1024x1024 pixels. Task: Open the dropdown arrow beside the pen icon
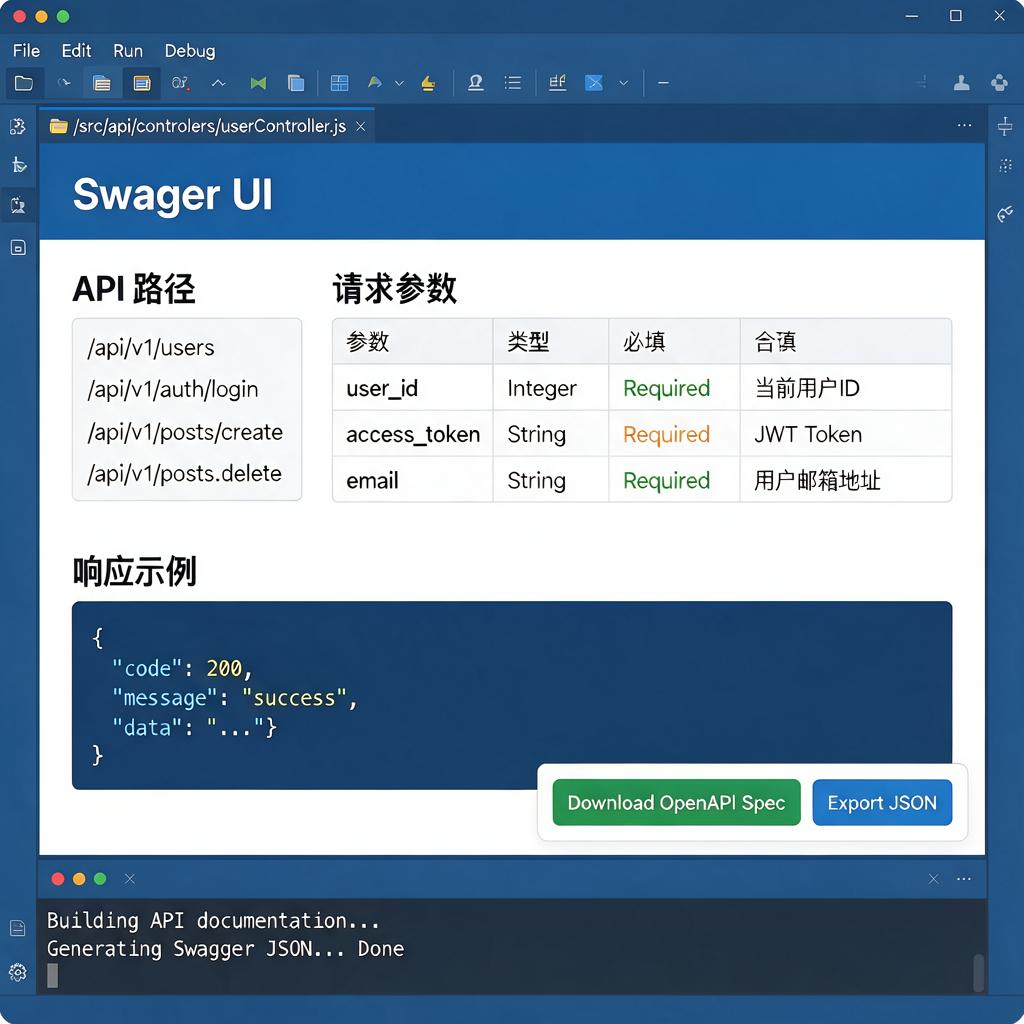tap(400, 83)
